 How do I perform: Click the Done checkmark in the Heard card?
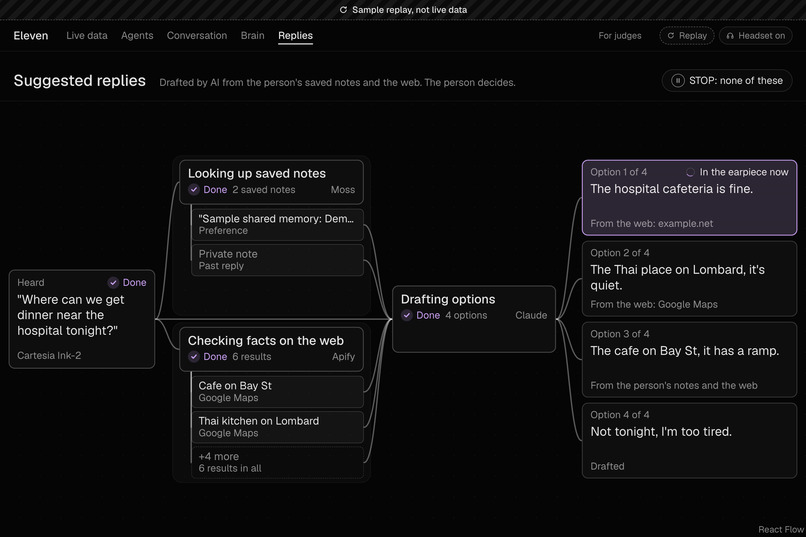(x=113, y=283)
